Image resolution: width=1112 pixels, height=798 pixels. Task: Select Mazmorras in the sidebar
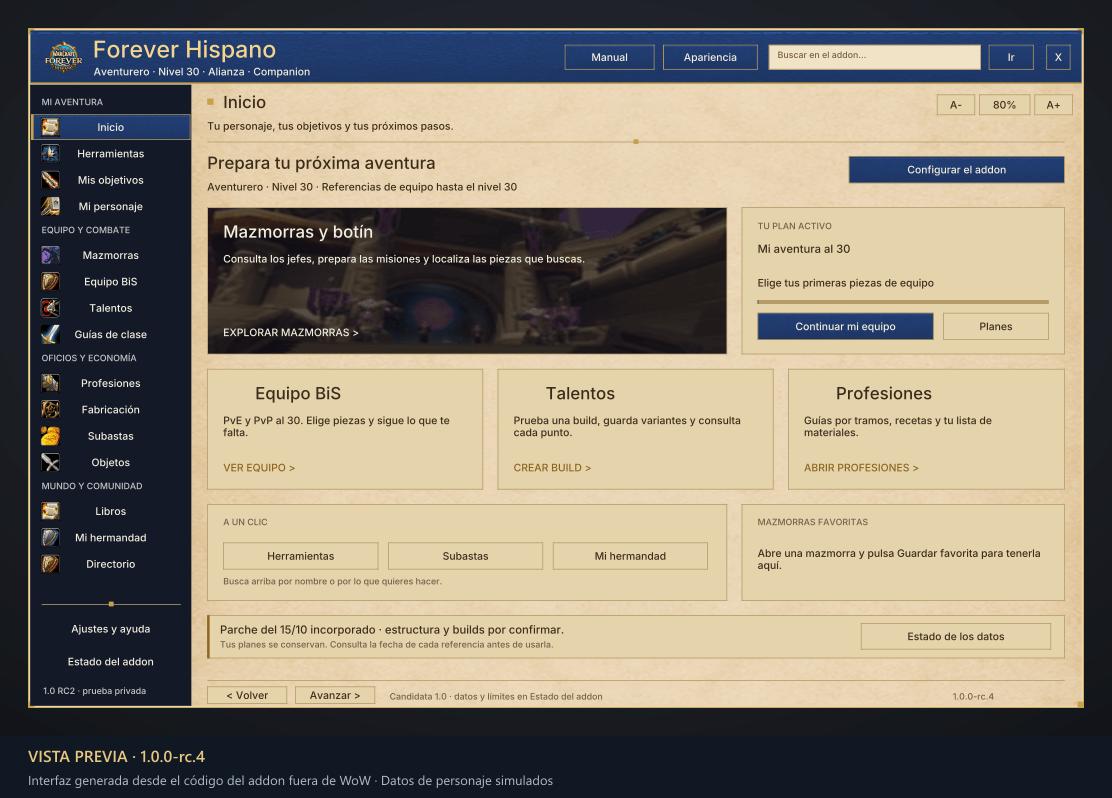tap(111, 255)
